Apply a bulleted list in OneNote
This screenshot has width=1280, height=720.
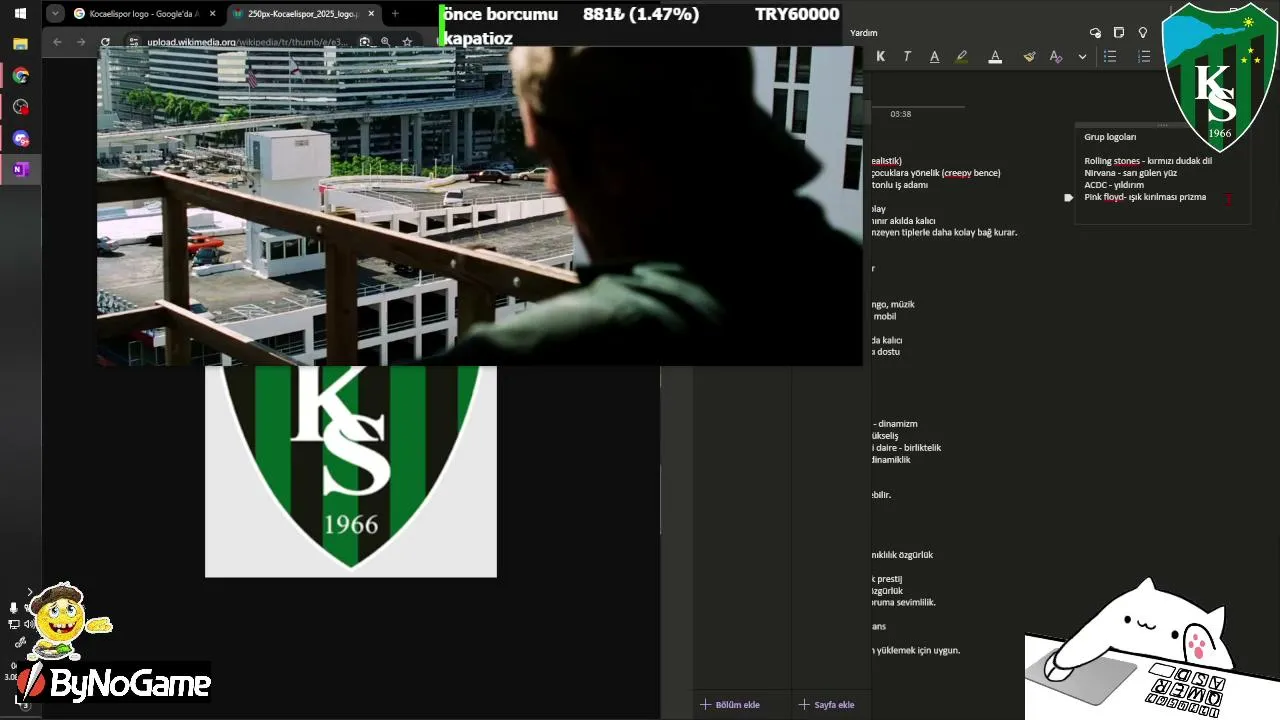click(1110, 57)
